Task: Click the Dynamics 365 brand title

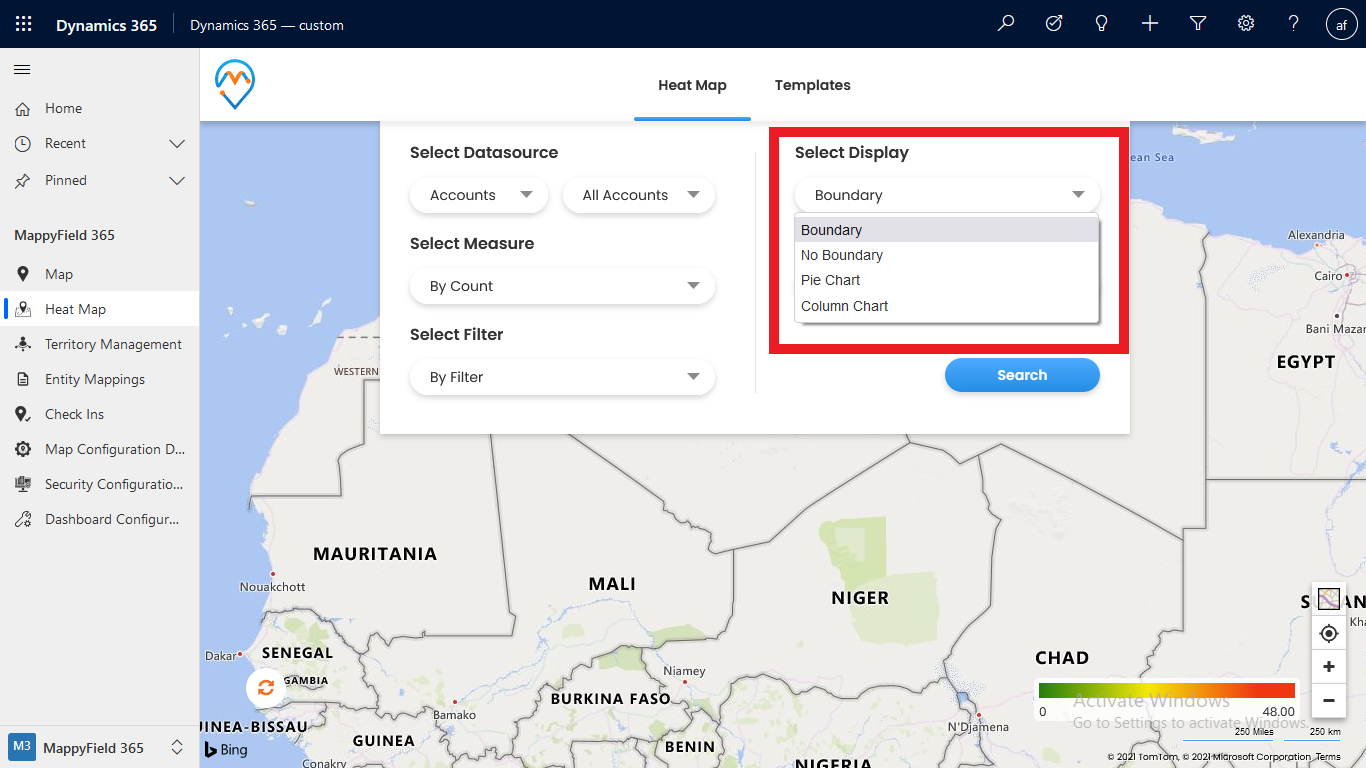Action: [106, 25]
